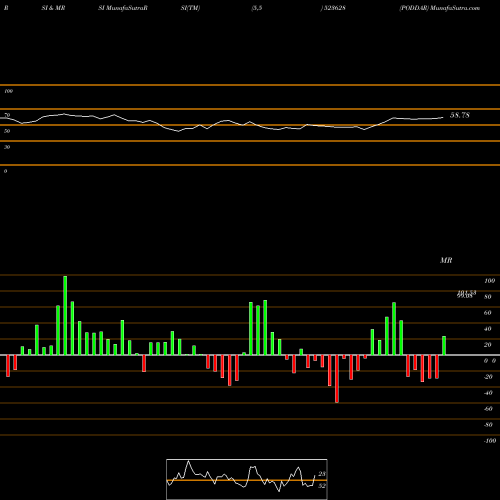Viewport: 500px width, 500px height.
Task: Select the tallest green MR bar
Action: (65, 315)
